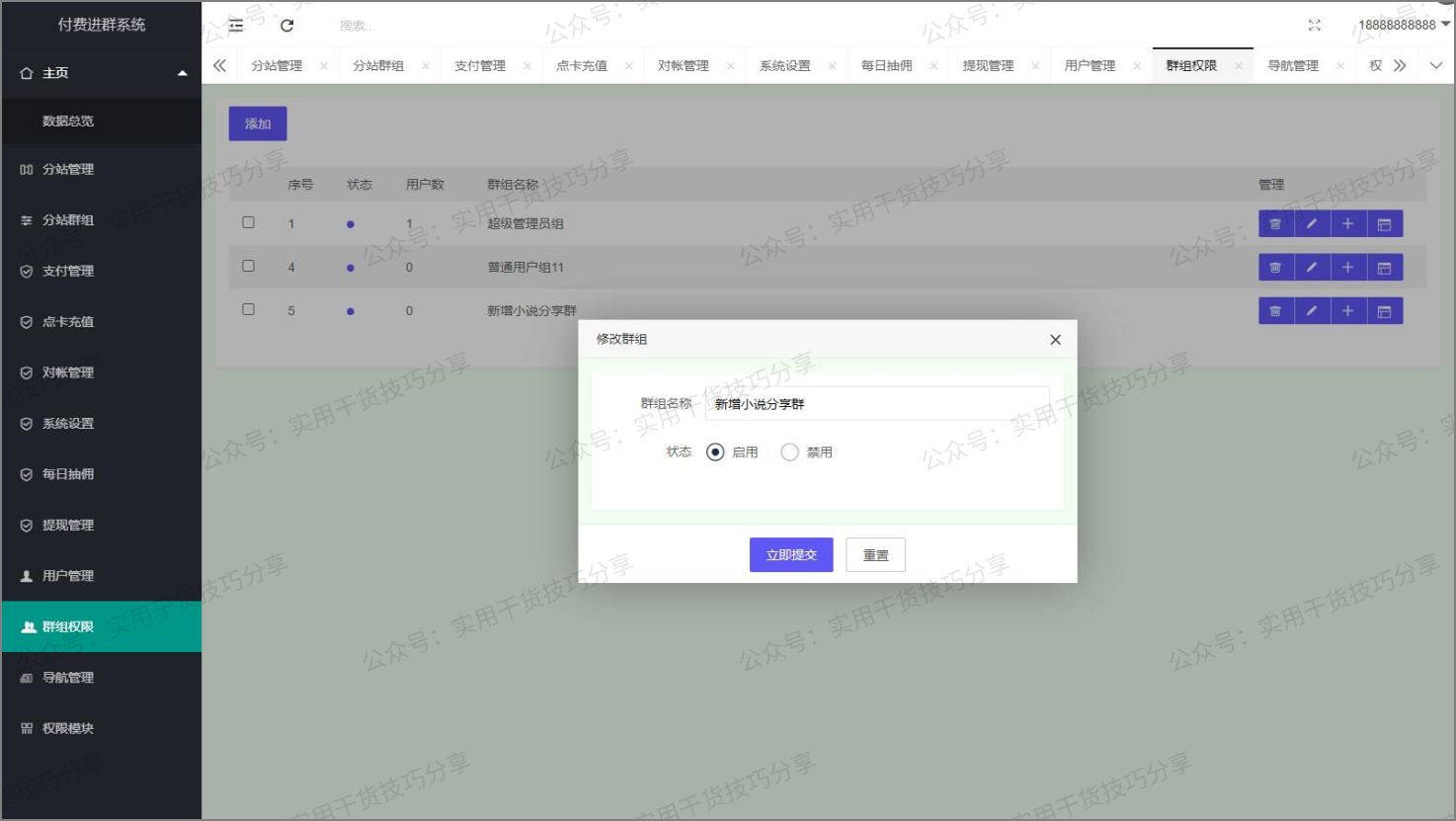Open permissions panel icon for 超级管理员组 row
Screen dimensions: 1456x821
[1384, 223]
